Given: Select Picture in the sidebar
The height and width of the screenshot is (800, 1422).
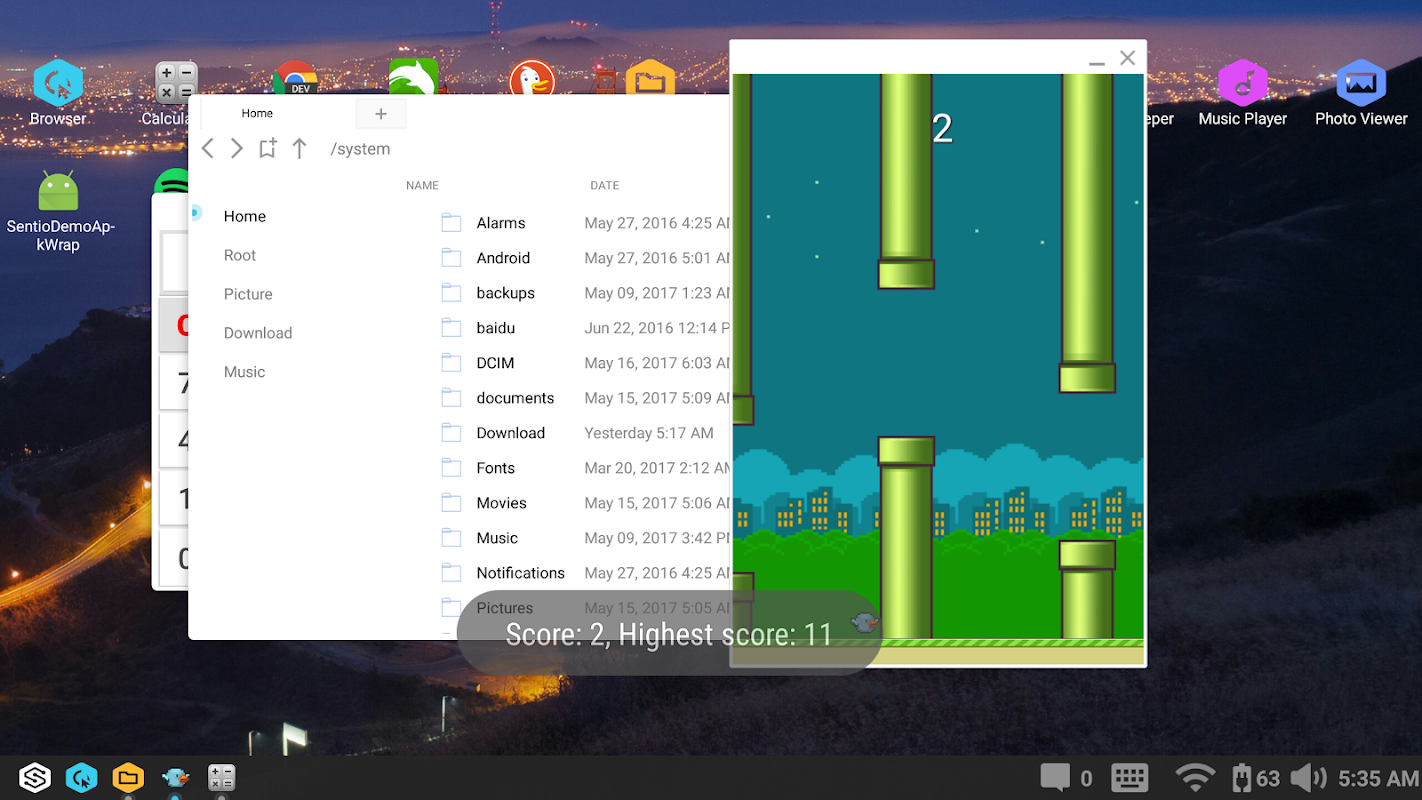Looking at the screenshot, I should coord(248,294).
